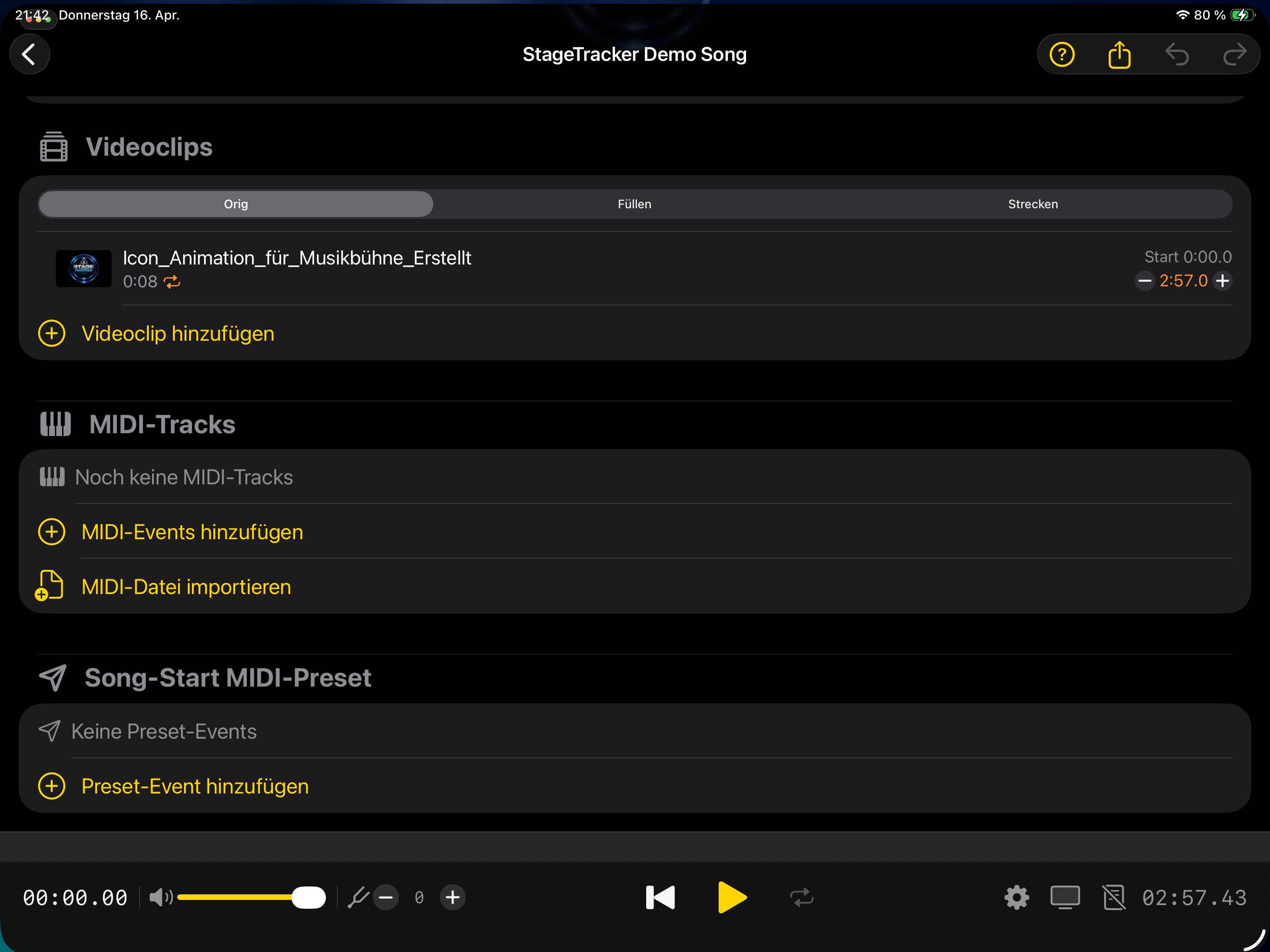
Task: Select Füllen video scaling mode
Action: pos(635,204)
